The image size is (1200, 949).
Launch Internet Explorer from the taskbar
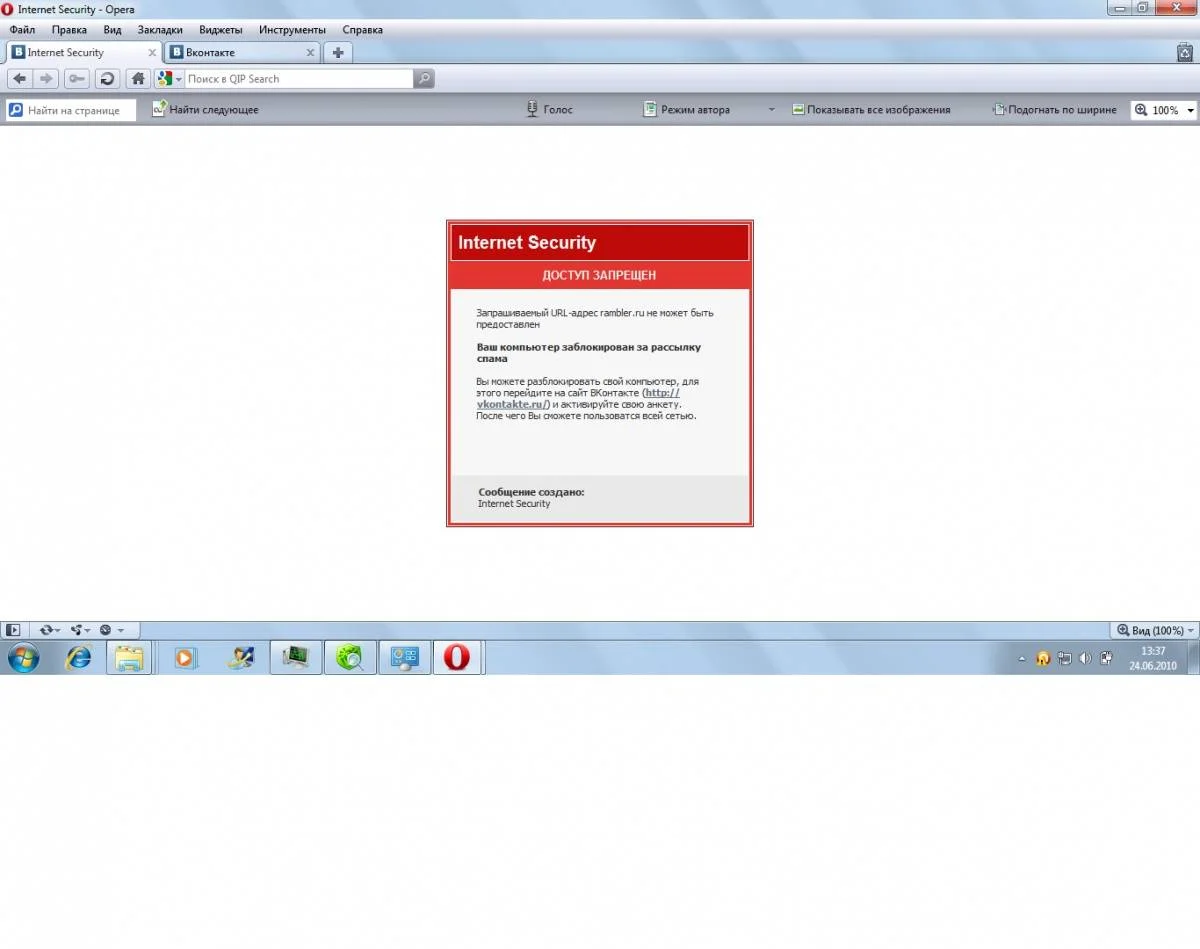pos(77,657)
